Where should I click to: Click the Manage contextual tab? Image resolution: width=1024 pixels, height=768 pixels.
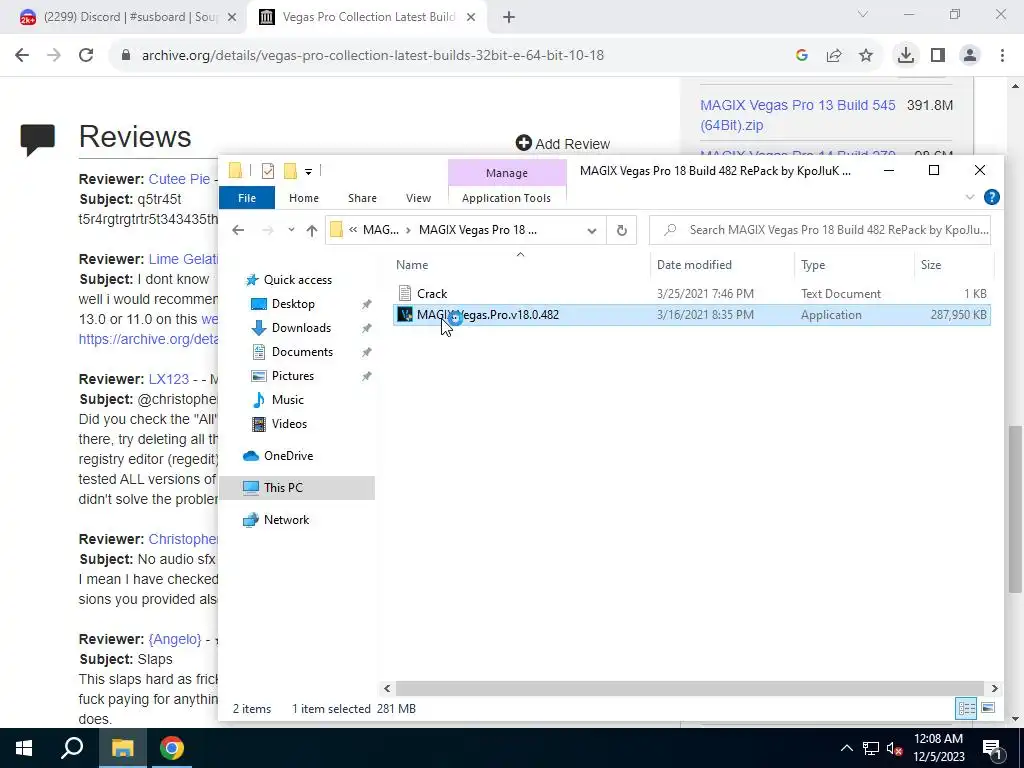pos(507,173)
